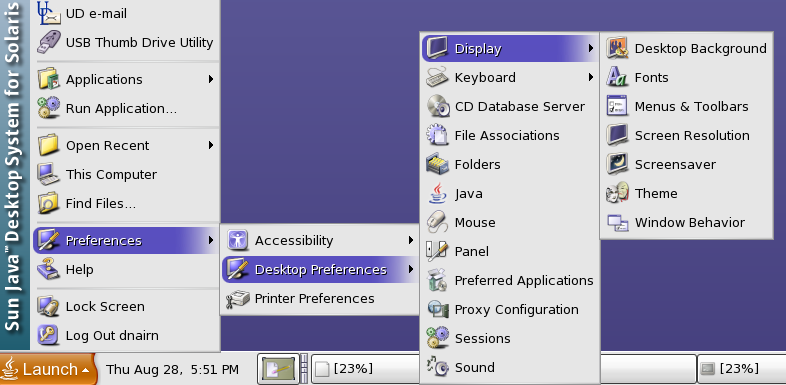The width and height of the screenshot is (786, 385).
Task: Click the notes applet icon on the panel
Action: (277, 370)
